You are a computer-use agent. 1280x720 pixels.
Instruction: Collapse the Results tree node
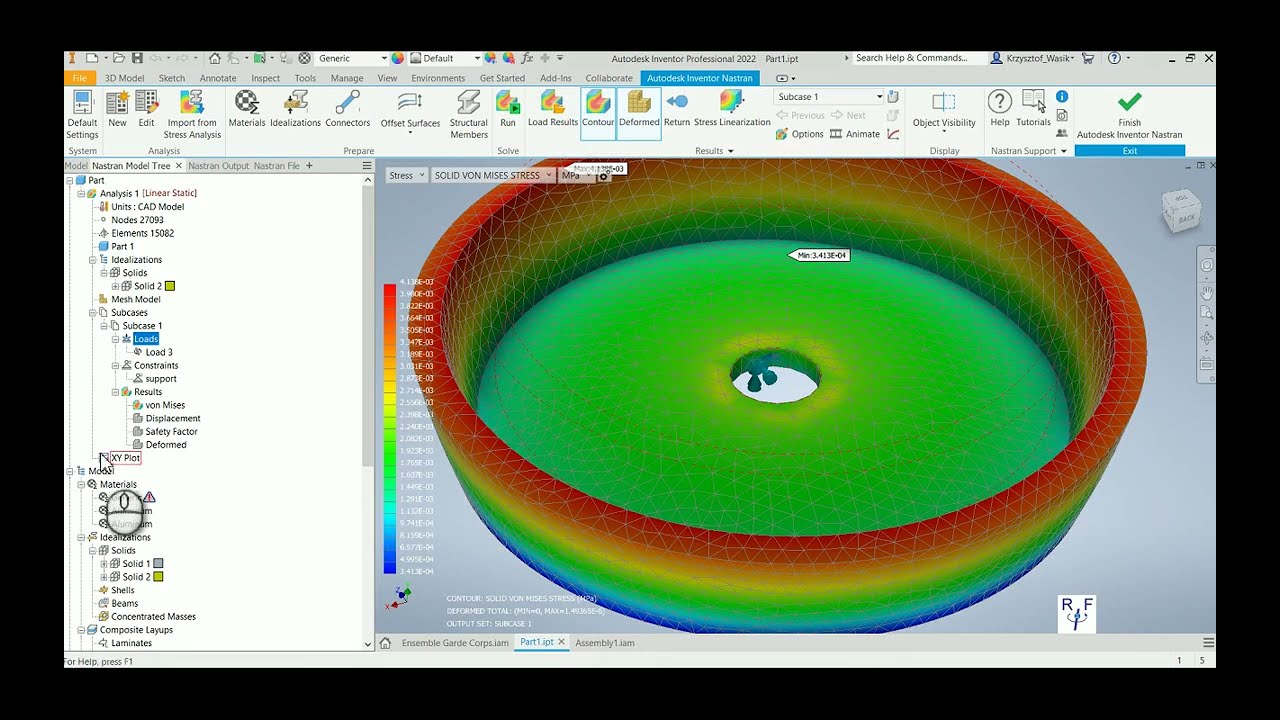(115, 392)
